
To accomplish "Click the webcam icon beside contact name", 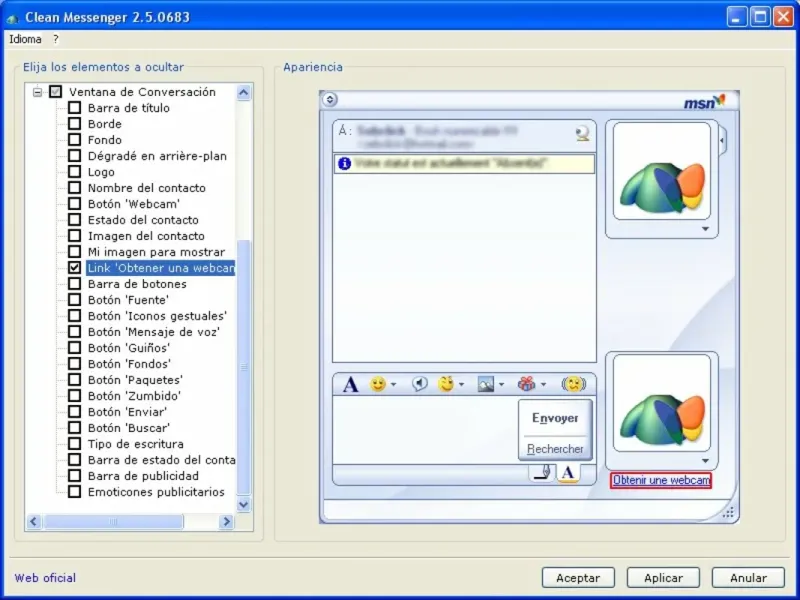I will [x=582, y=134].
